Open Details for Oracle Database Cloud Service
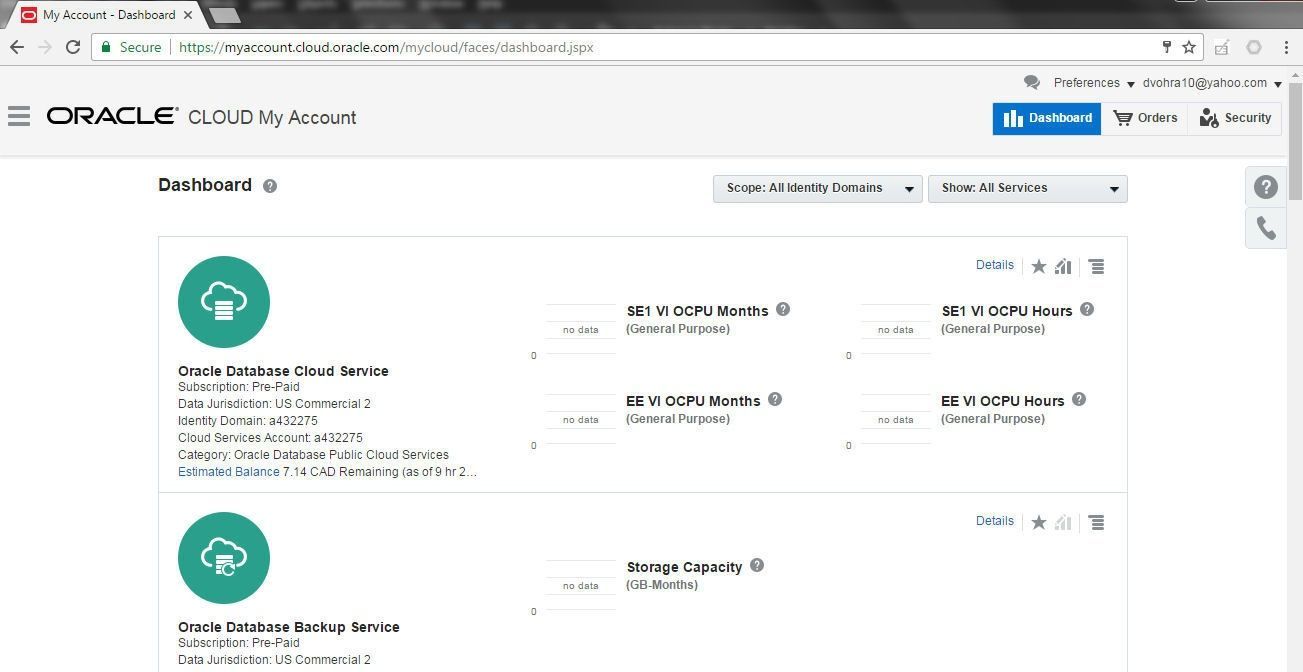This screenshot has height=672, width=1303. 995,265
